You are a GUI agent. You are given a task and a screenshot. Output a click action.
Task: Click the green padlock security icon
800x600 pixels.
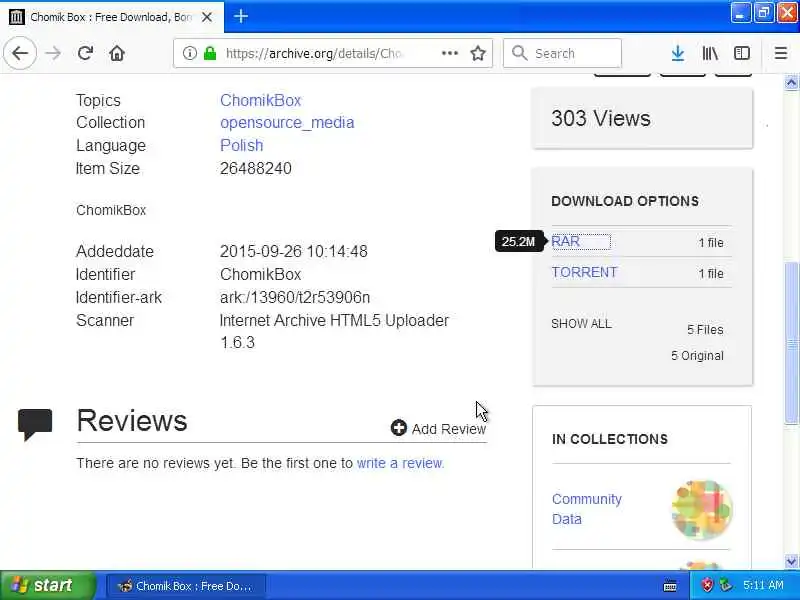[x=210, y=53]
